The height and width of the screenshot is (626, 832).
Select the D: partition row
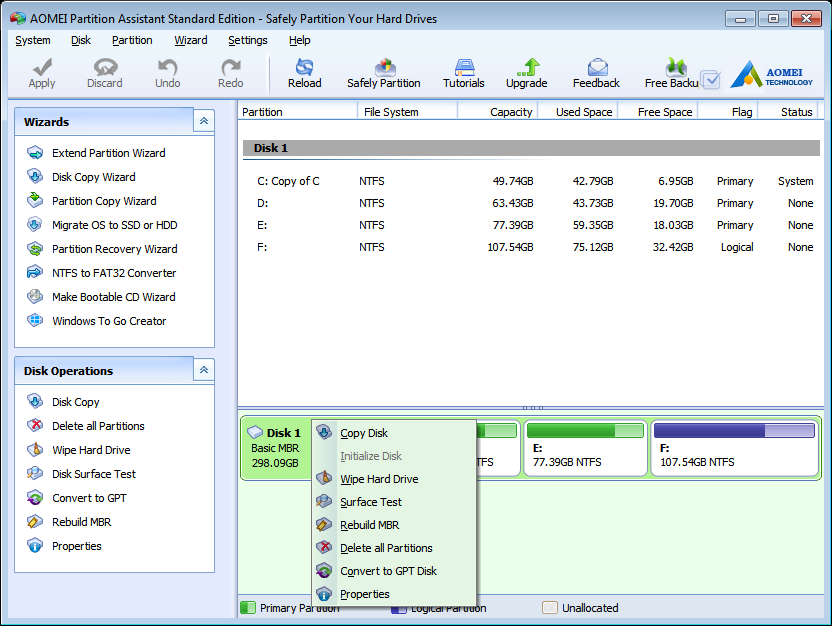point(531,203)
